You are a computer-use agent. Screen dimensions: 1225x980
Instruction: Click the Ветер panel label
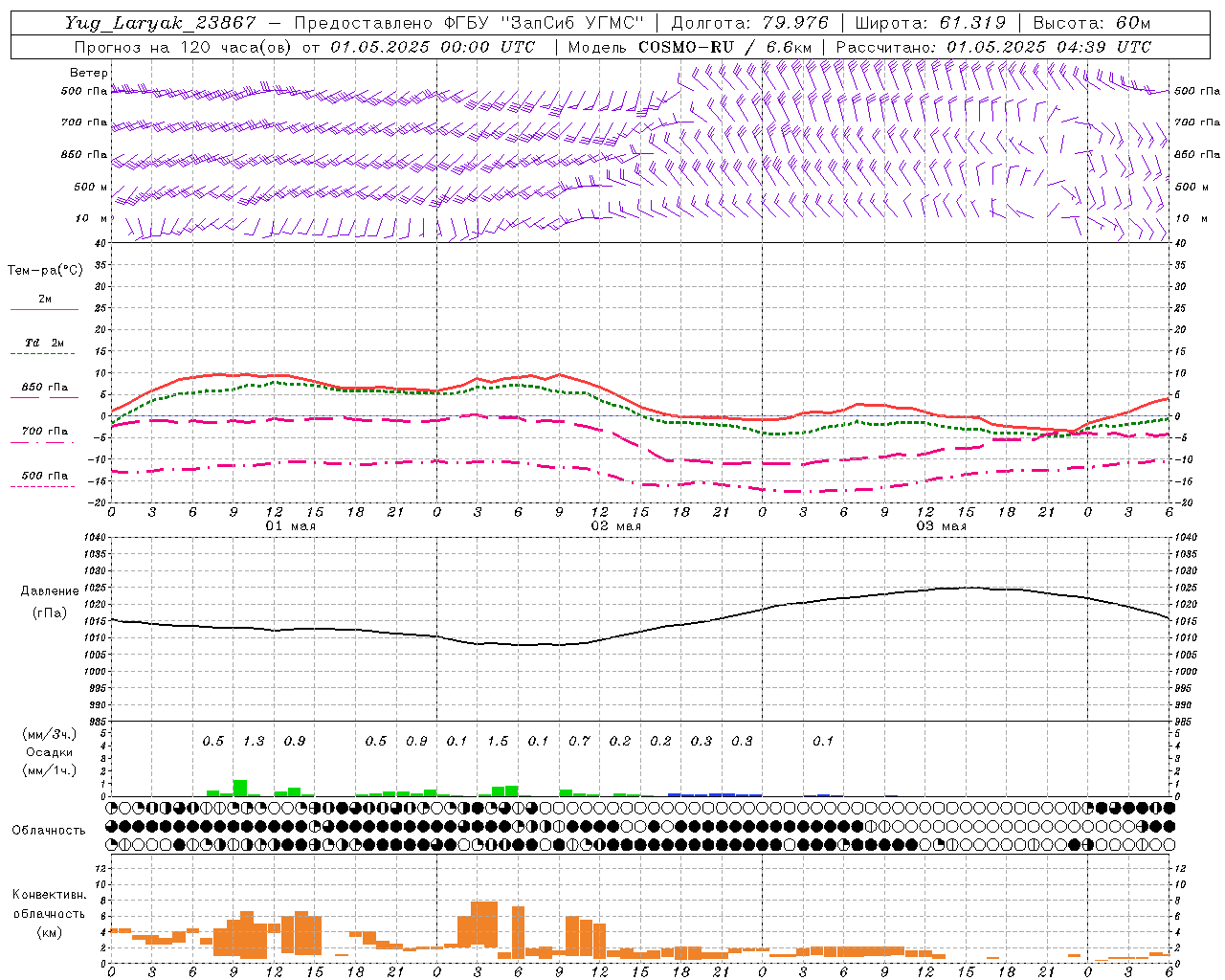(89, 73)
